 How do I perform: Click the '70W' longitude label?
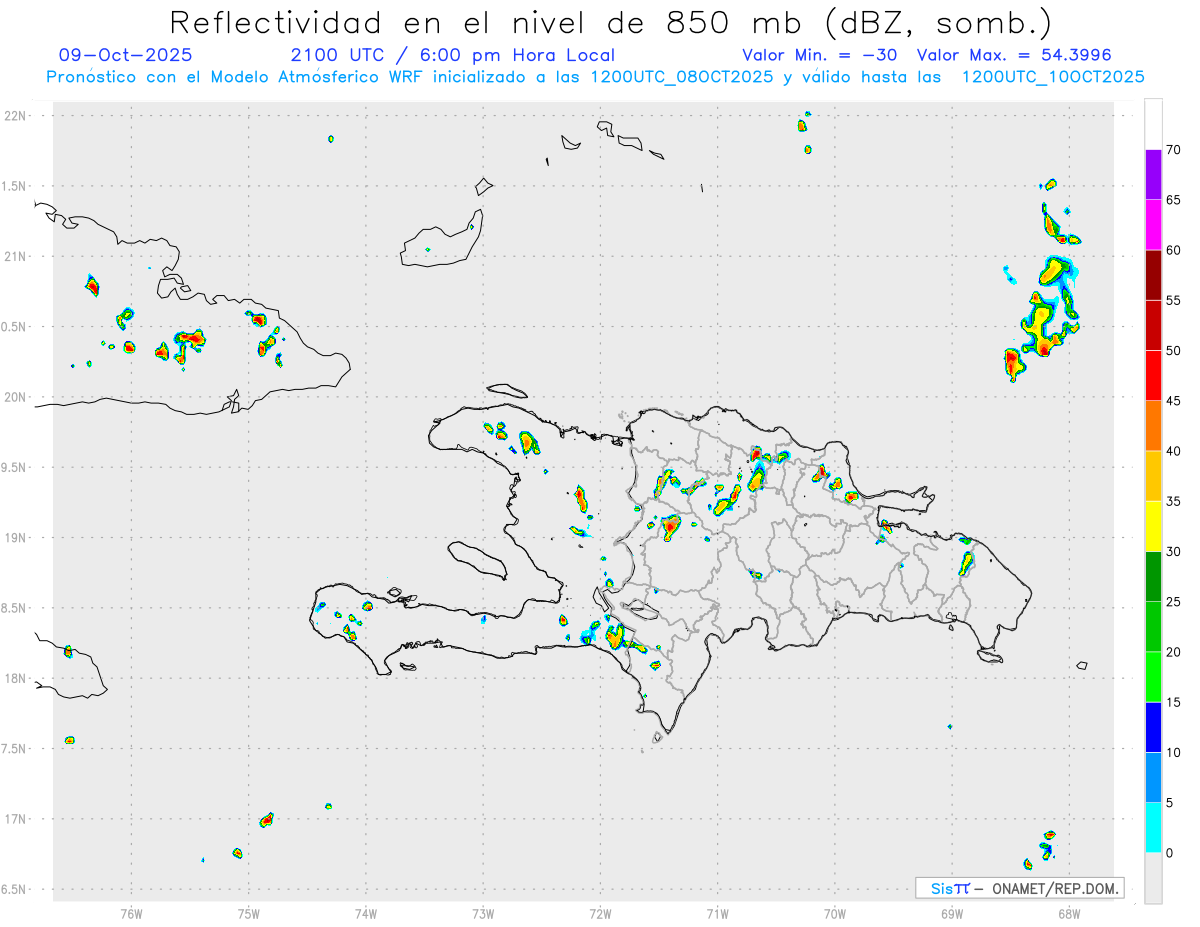pyautogui.click(x=835, y=913)
